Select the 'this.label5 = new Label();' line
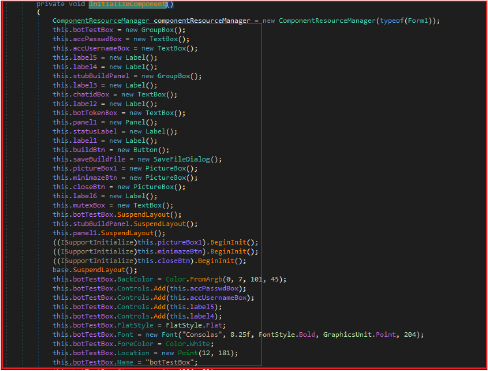The width and height of the screenshot is (488, 371). 105,57
